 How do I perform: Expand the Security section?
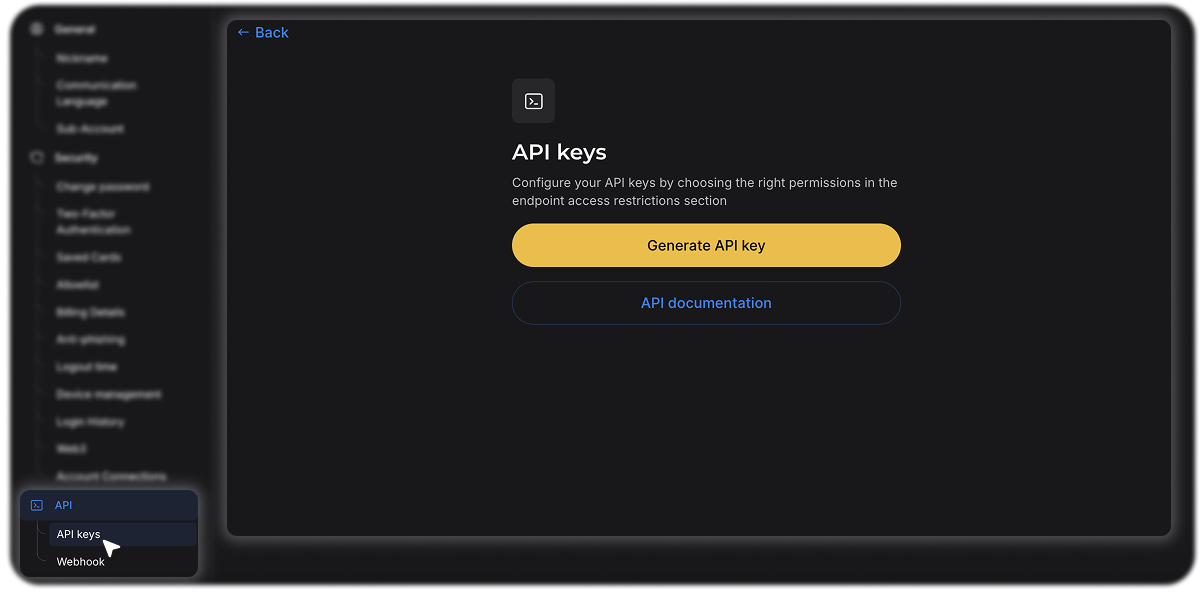tap(77, 158)
